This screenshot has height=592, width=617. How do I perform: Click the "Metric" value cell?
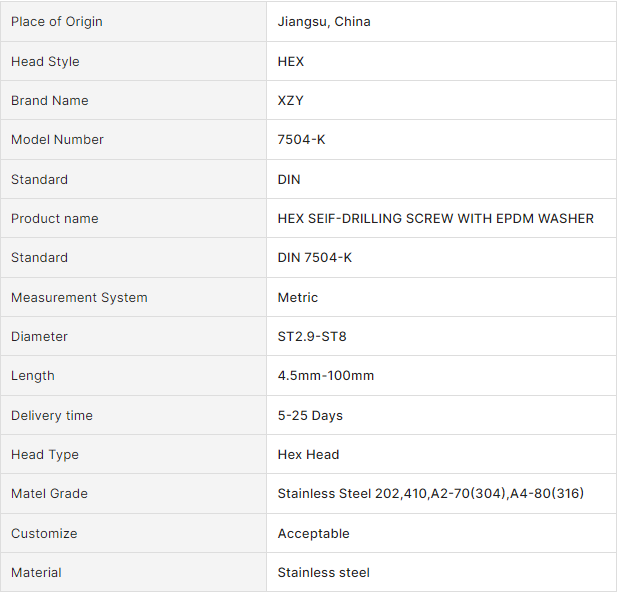(x=298, y=298)
